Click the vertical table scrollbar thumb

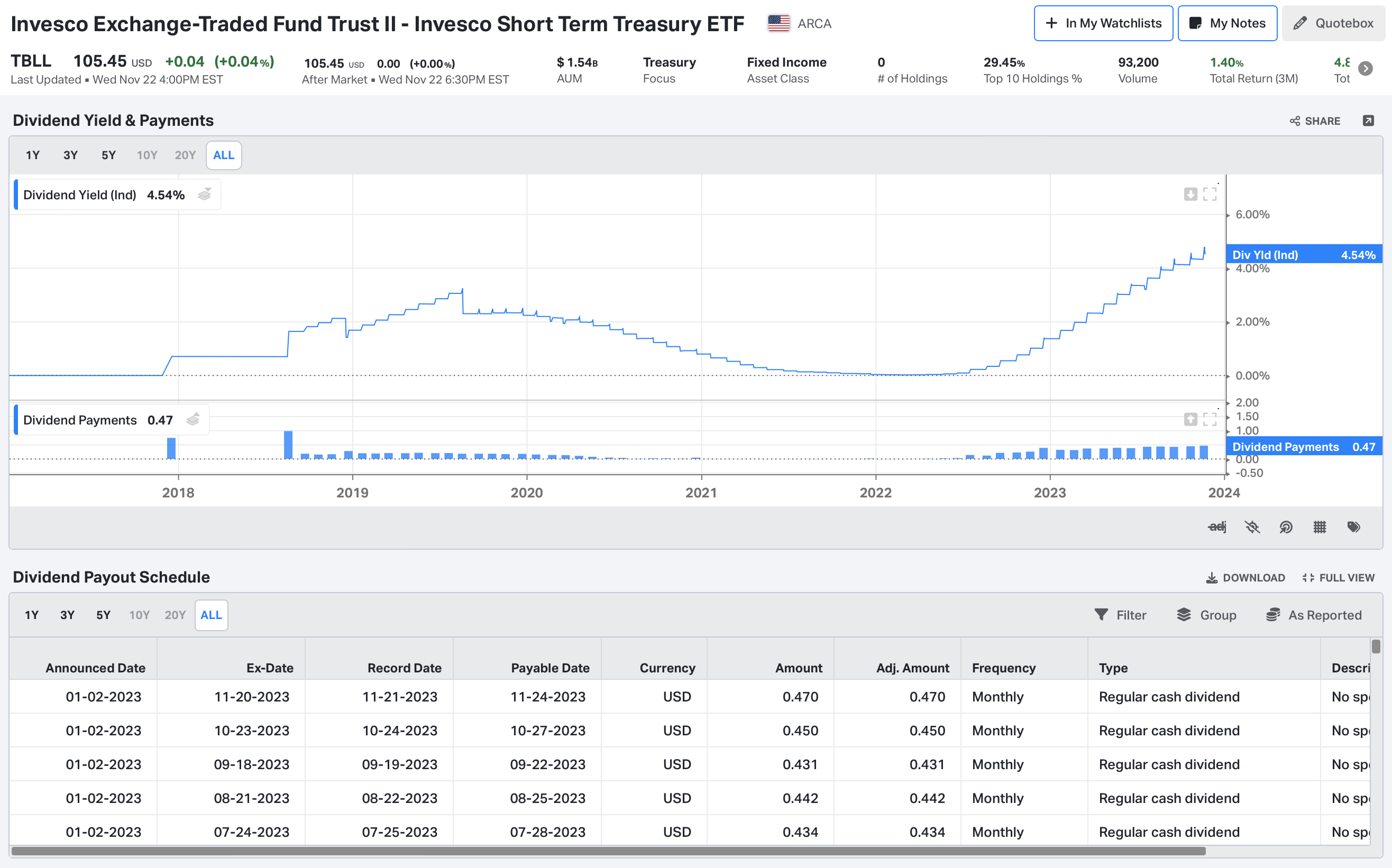(1376, 647)
